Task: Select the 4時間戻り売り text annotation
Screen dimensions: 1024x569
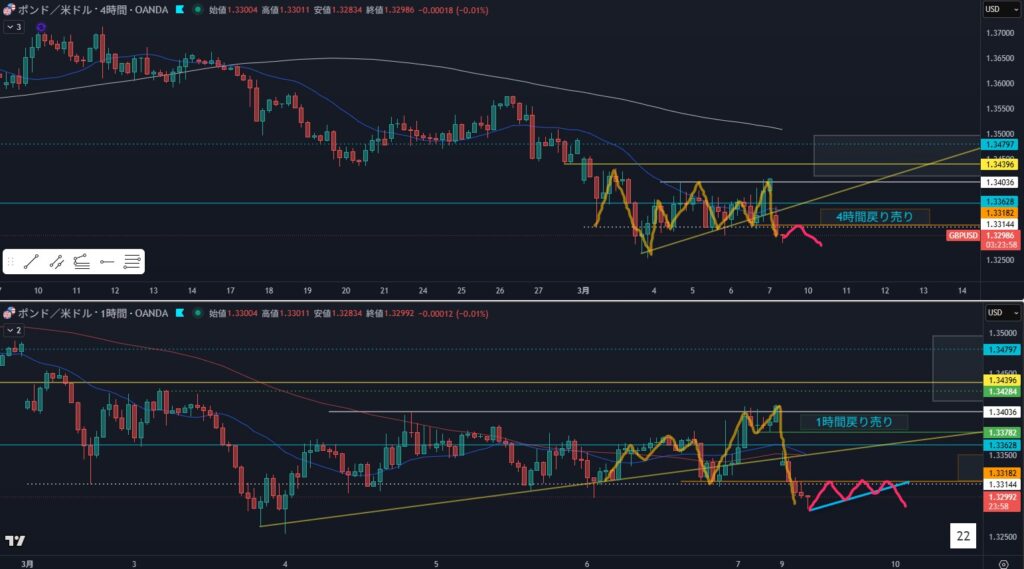Action: point(875,216)
